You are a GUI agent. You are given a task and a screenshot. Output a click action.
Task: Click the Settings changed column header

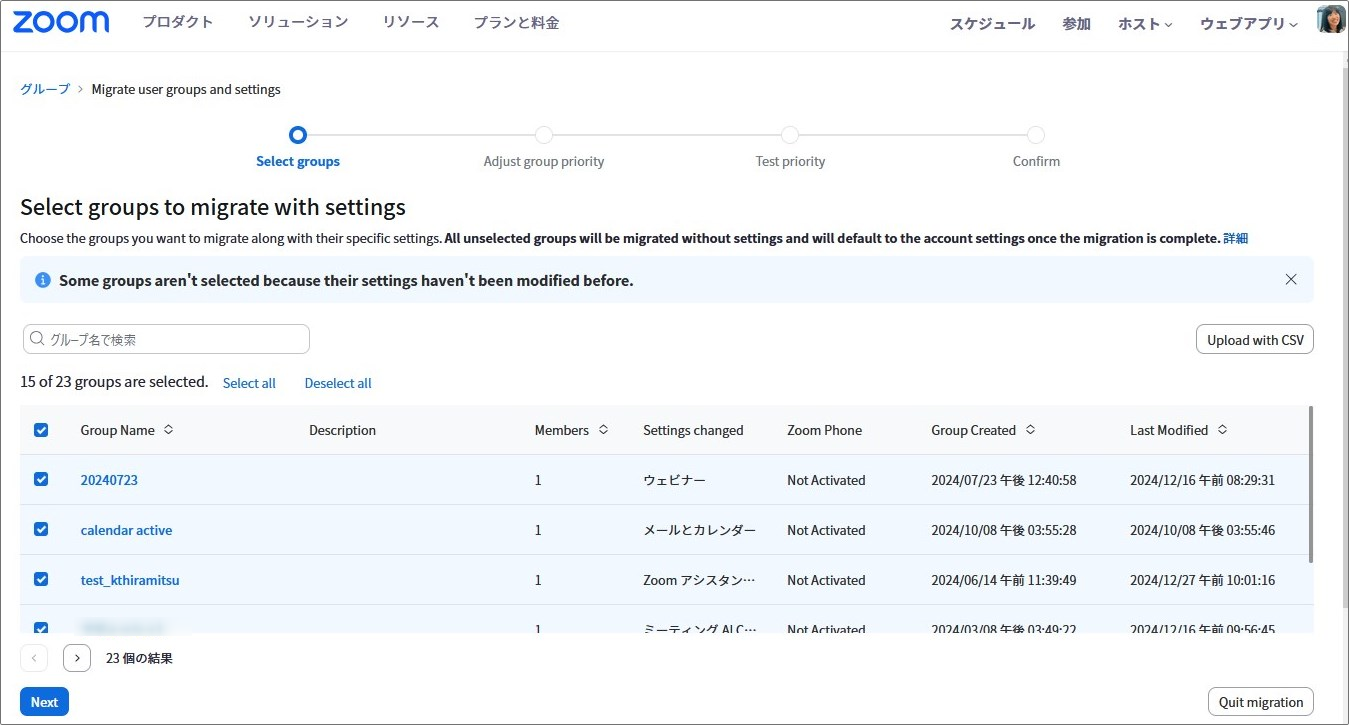click(x=693, y=430)
